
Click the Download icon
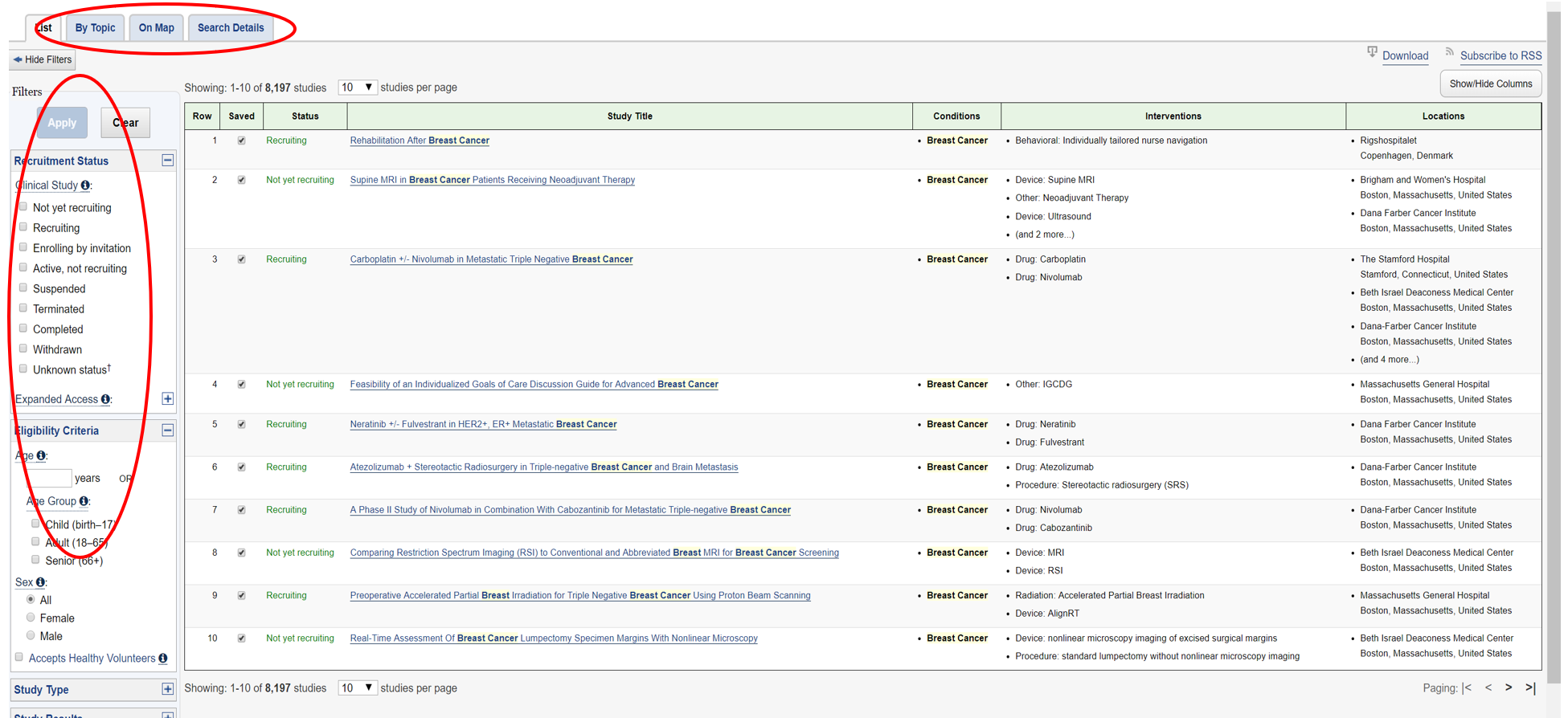(1372, 52)
